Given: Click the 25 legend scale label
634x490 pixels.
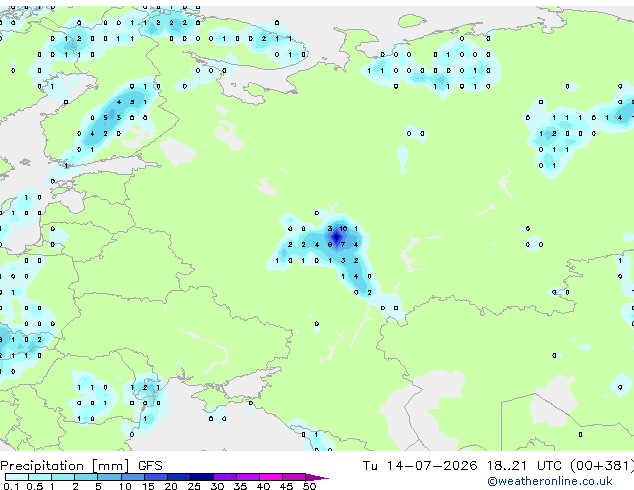Looking at the screenshot, I should coord(194,486).
